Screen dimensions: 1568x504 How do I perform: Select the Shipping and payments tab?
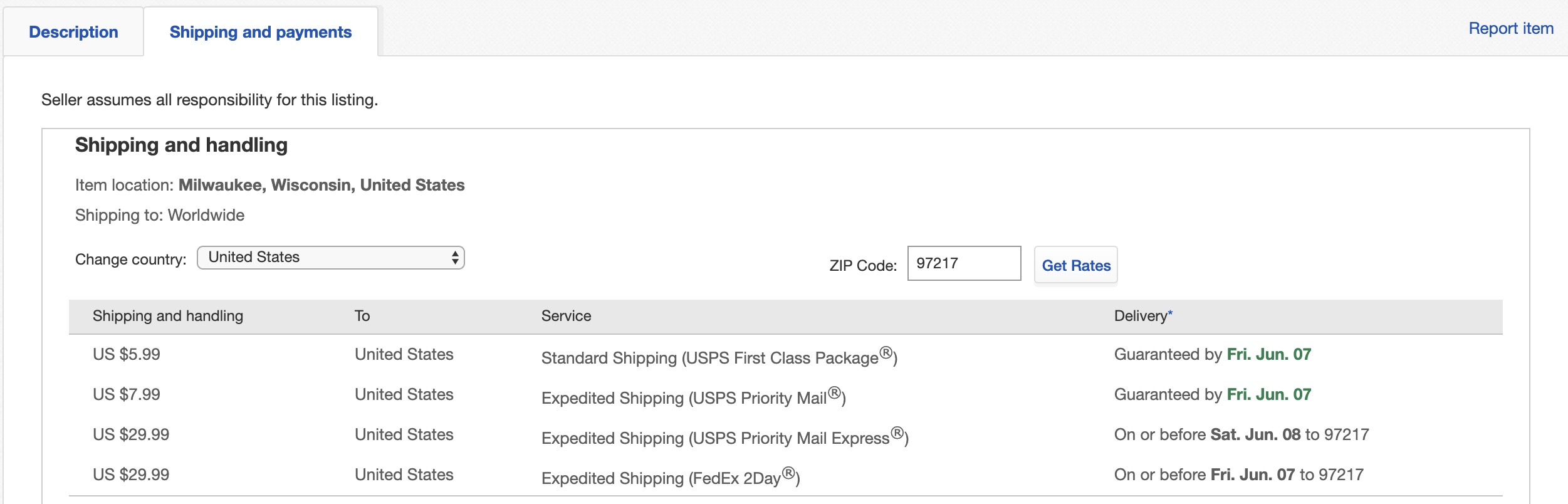260,32
